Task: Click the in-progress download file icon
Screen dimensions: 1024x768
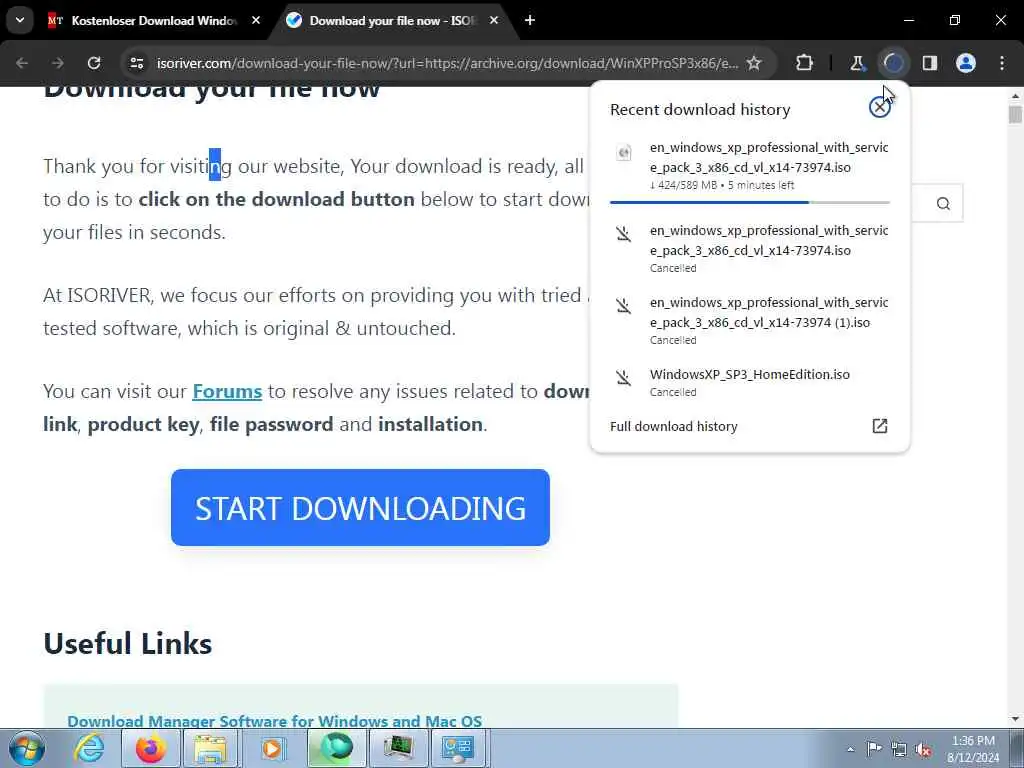Action: click(624, 153)
